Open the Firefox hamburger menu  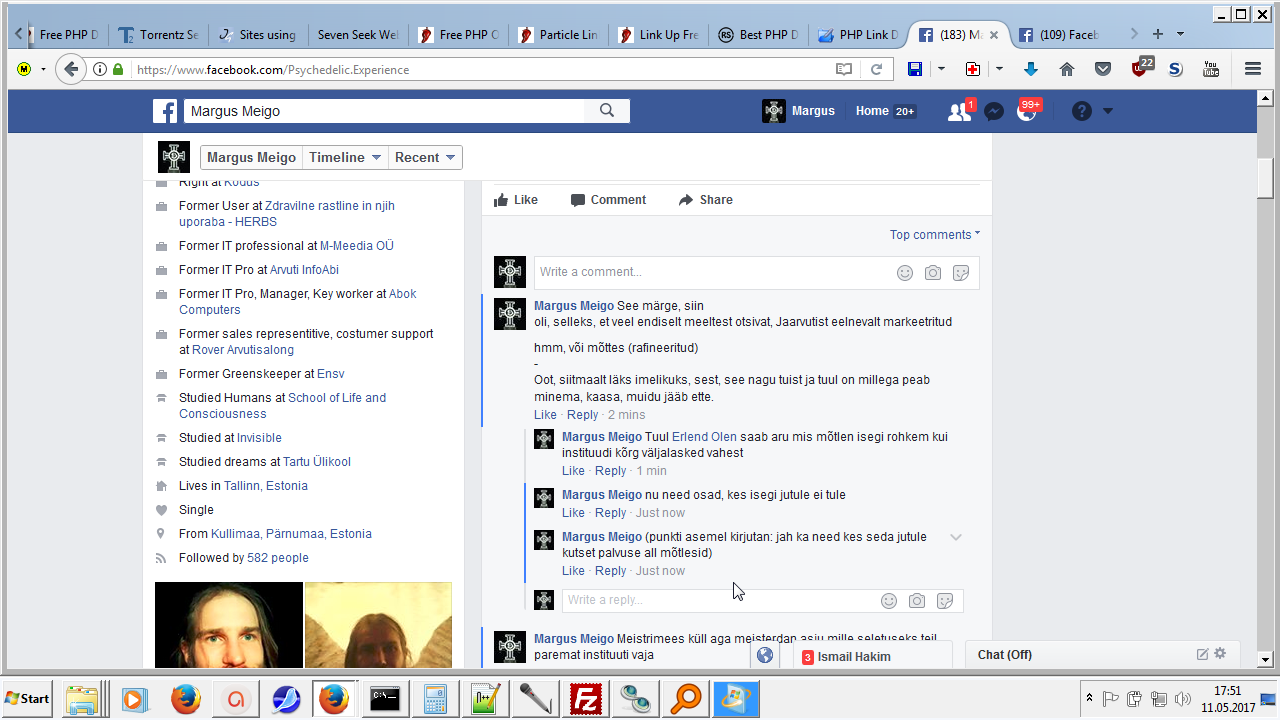[x=1252, y=69]
